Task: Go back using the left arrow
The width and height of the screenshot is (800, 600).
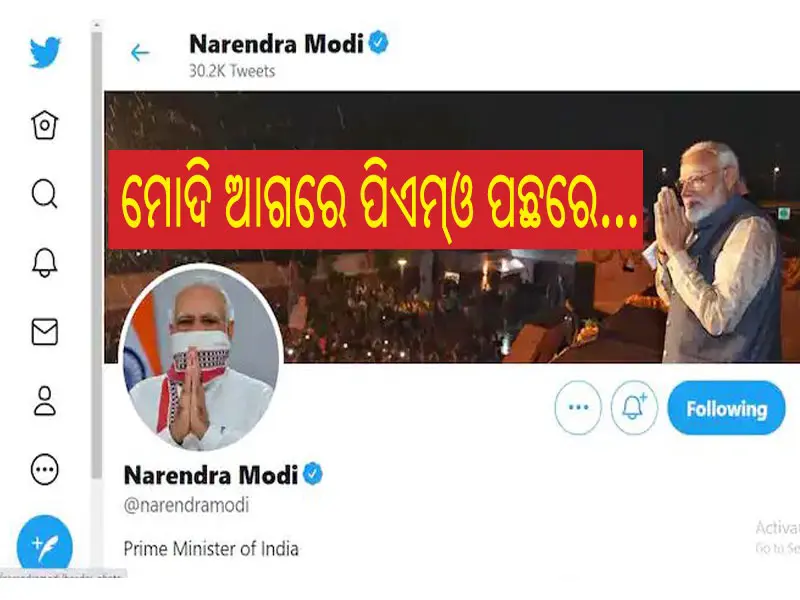Action: pyautogui.click(x=140, y=53)
